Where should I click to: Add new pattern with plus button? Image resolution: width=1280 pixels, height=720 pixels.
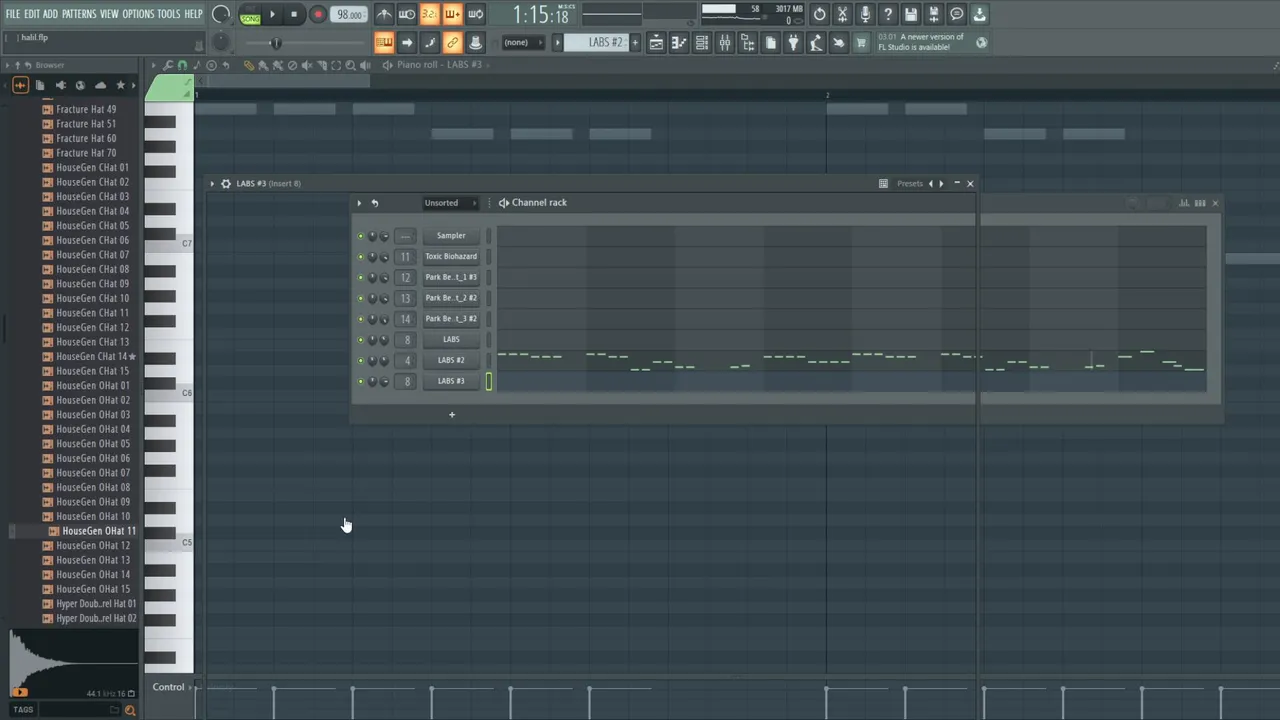click(634, 42)
